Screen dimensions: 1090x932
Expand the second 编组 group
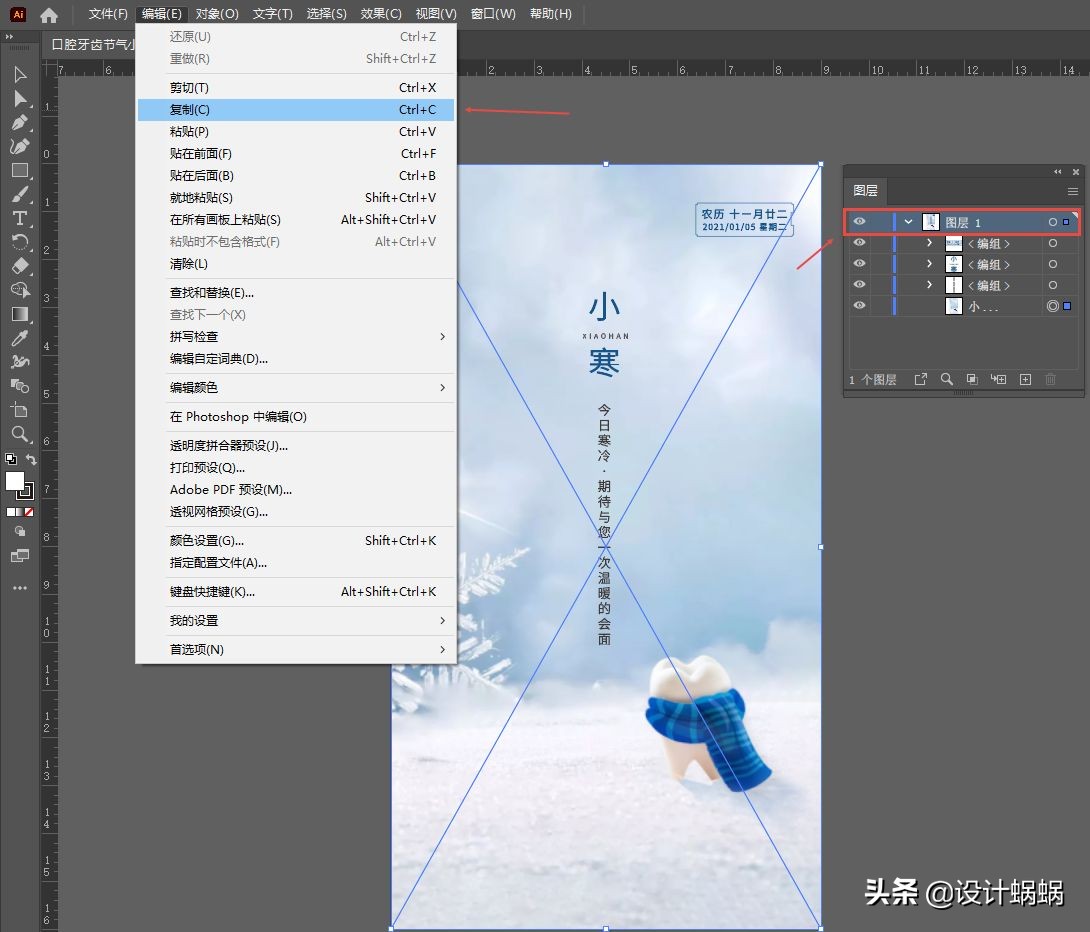coord(930,264)
